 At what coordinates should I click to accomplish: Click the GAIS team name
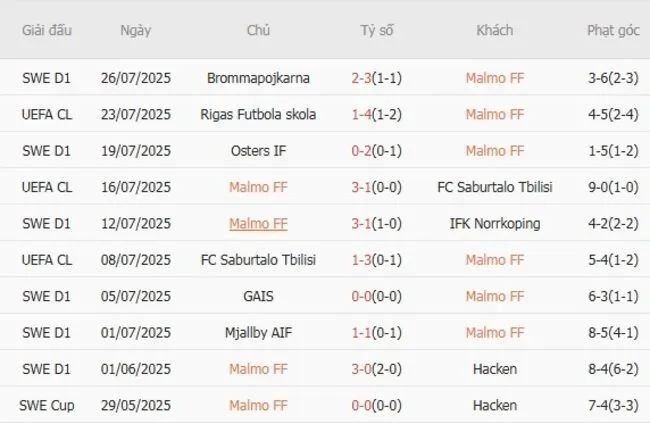click(x=258, y=296)
